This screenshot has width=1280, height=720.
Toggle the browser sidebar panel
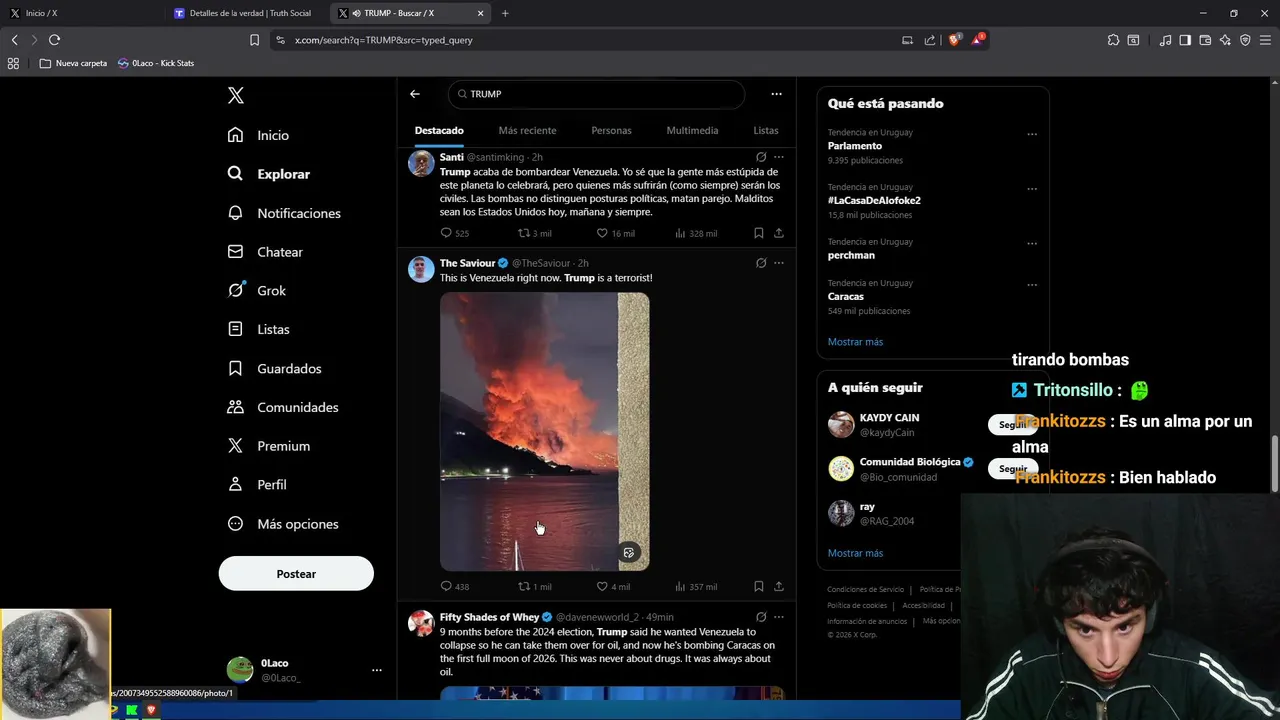(x=1185, y=40)
